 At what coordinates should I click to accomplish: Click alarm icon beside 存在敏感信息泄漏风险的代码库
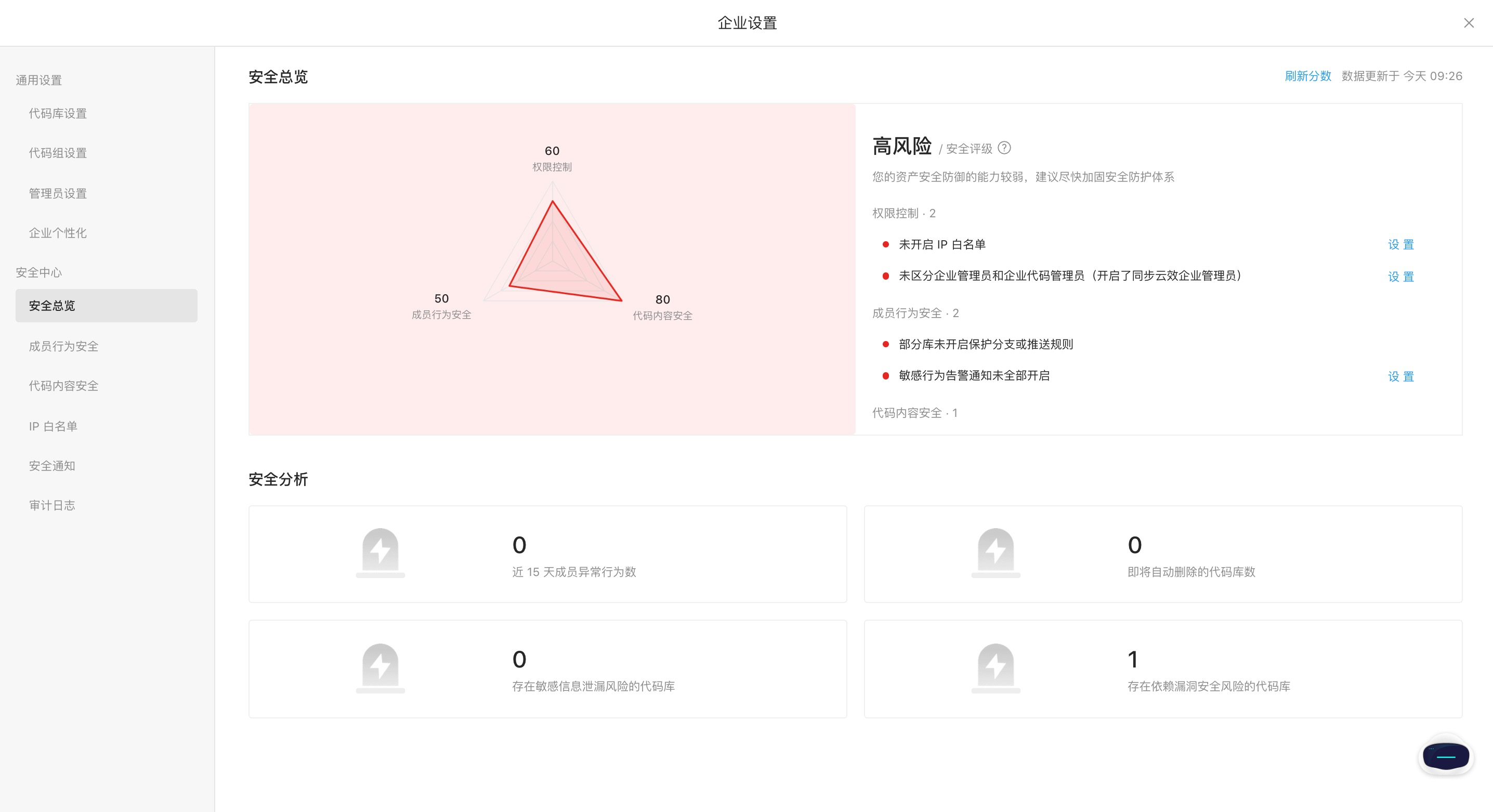[x=380, y=669]
